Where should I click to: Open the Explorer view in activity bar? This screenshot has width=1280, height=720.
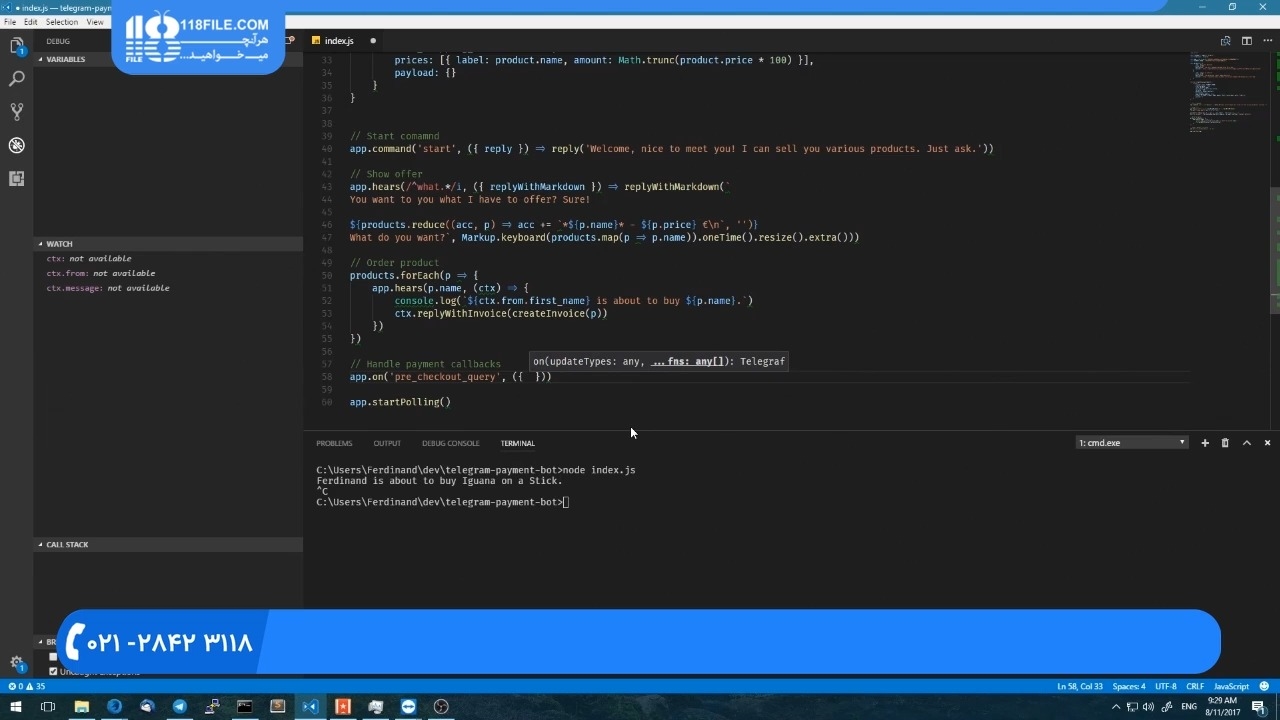pos(17,46)
